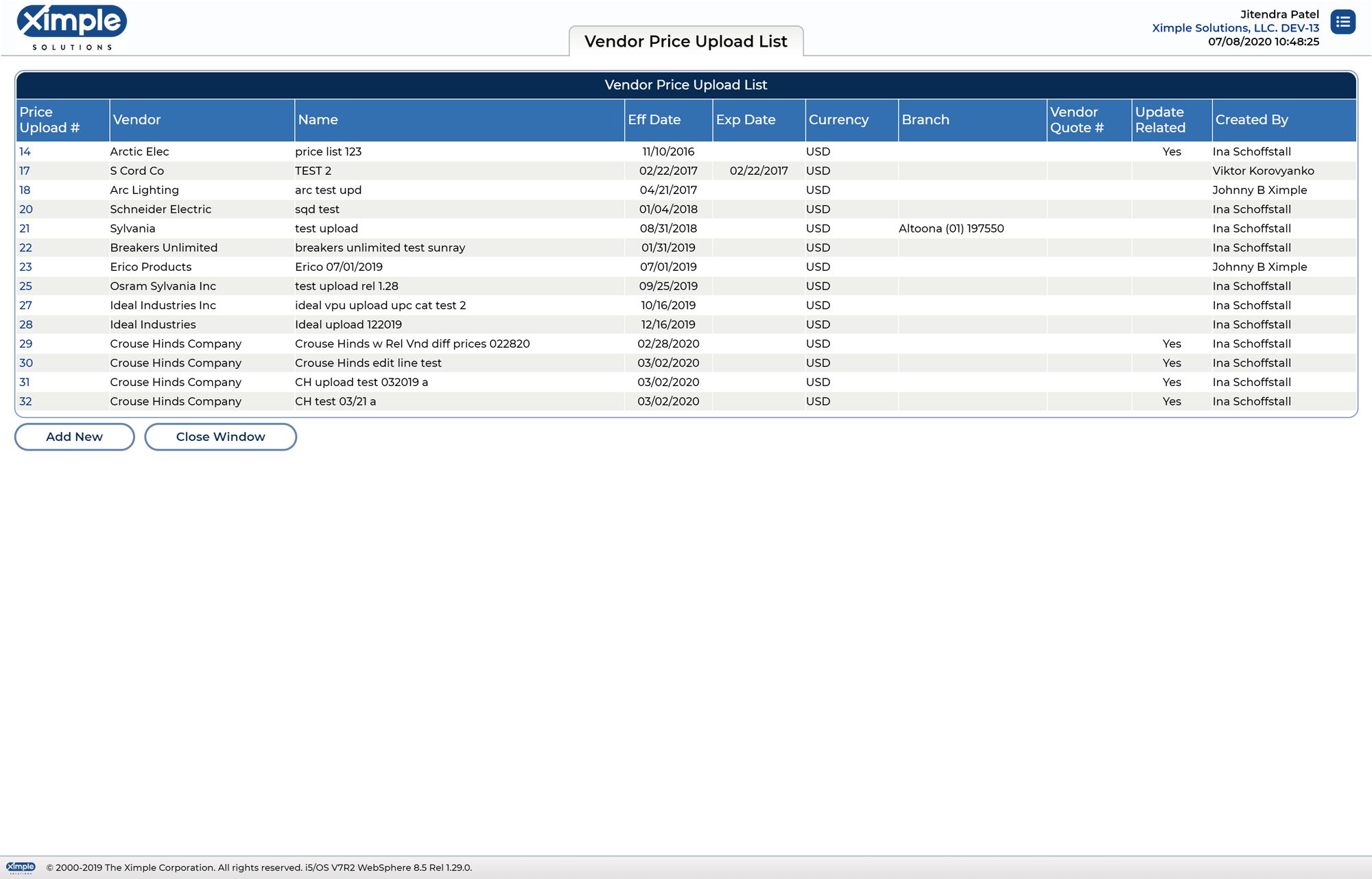Click the Currency column header
This screenshot has height=879, width=1372.
[x=852, y=120]
